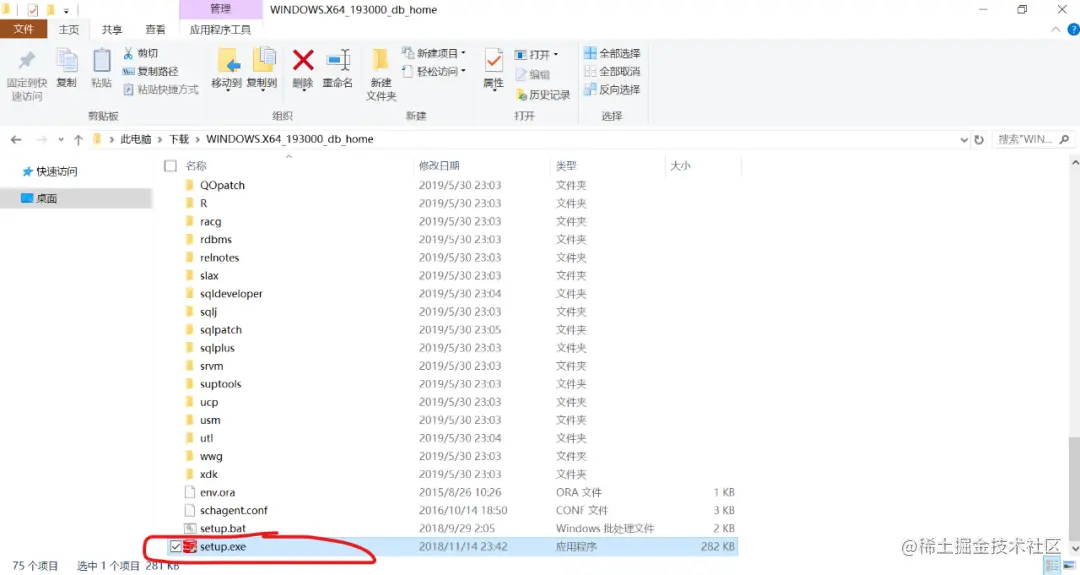Click Edit (编辑) in the Open group
Image resolution: width=1080 pixels, height=575 pixels.
(x=532, y=74)
